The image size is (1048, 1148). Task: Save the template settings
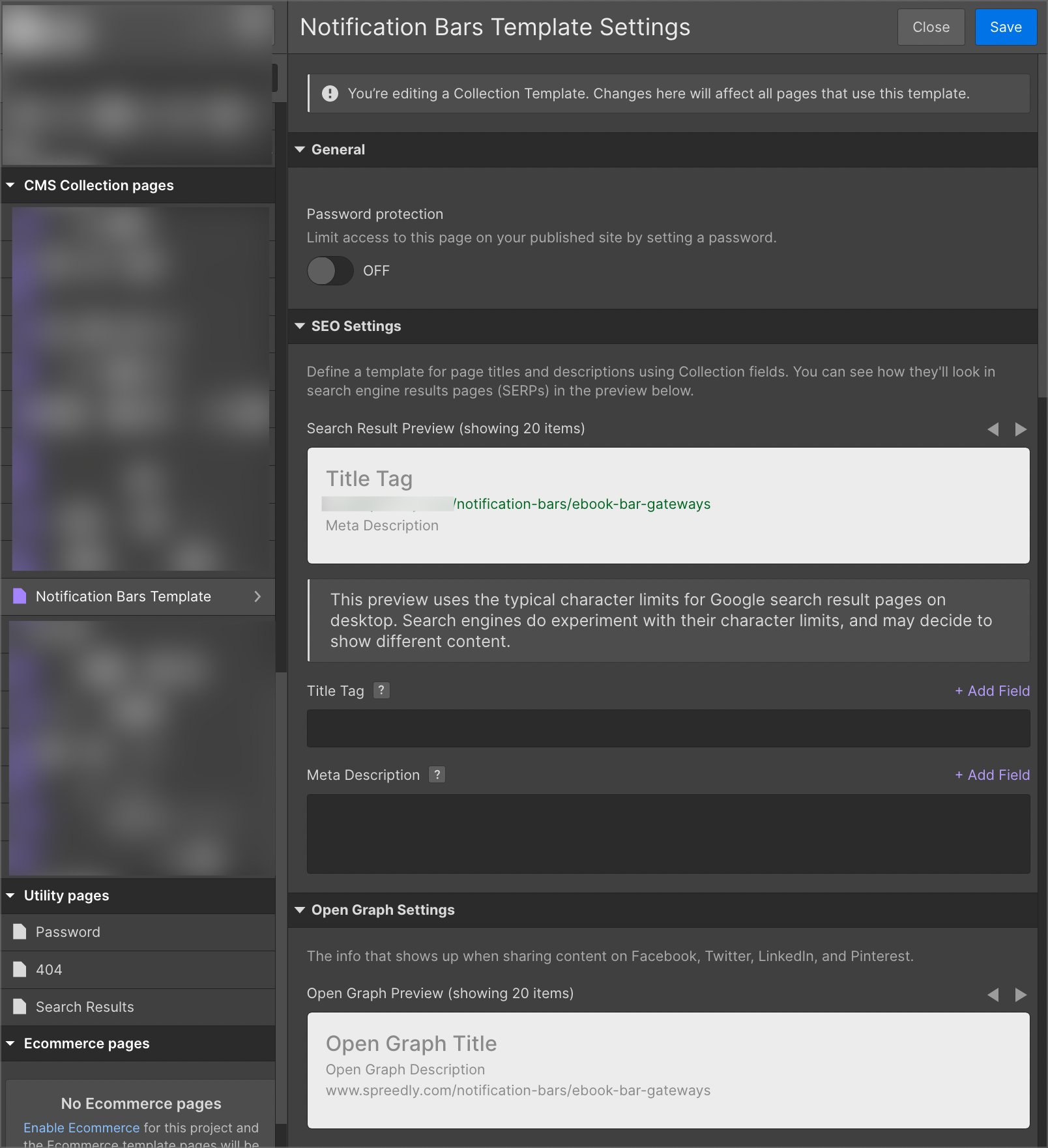click(1006, 27)
